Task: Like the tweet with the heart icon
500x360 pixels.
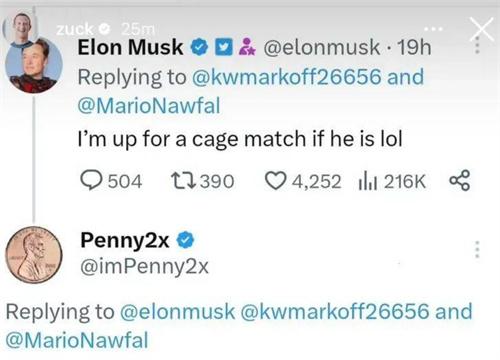Action: (x=275, y=181)
